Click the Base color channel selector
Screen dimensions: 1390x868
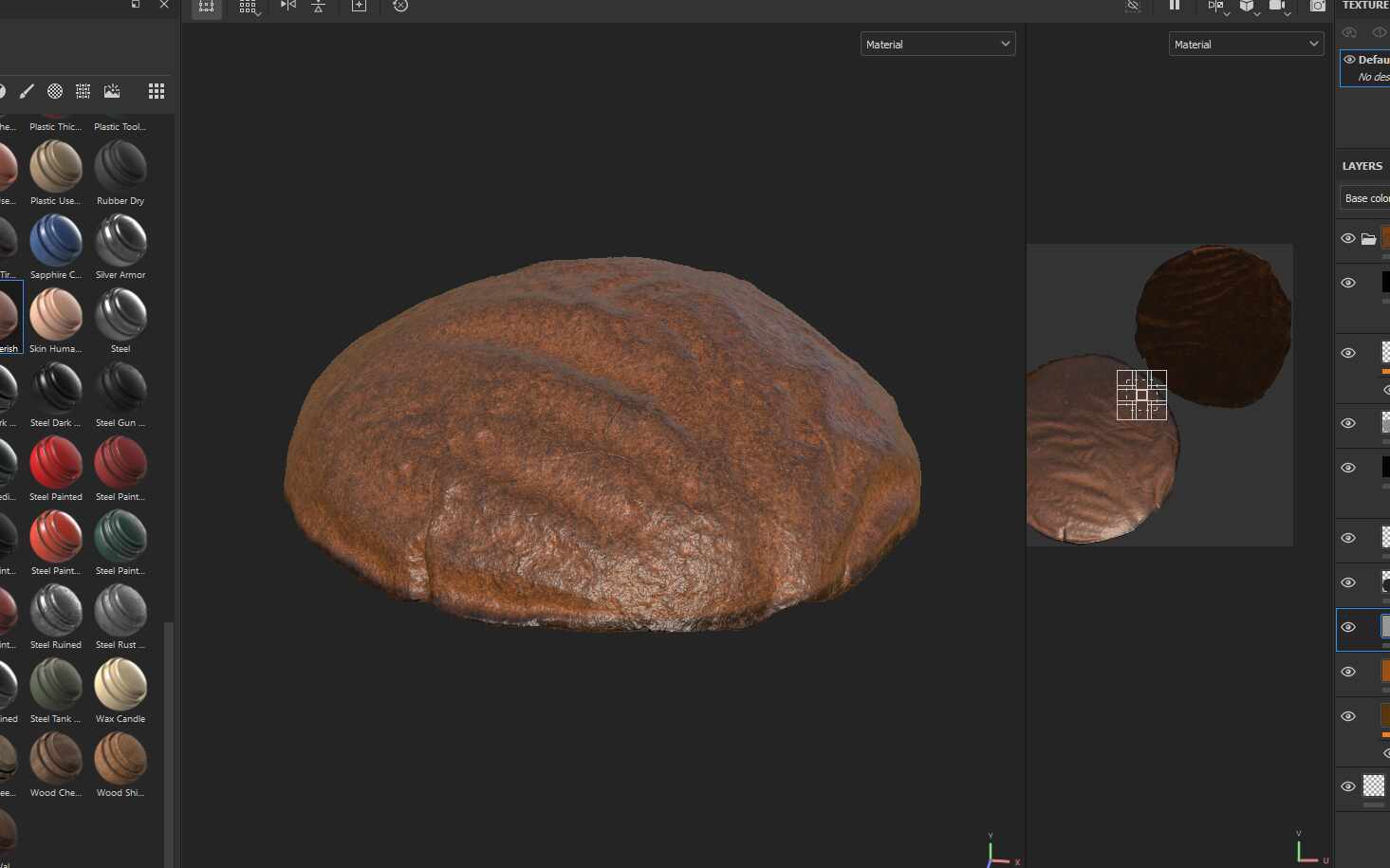click(1364, 197)
